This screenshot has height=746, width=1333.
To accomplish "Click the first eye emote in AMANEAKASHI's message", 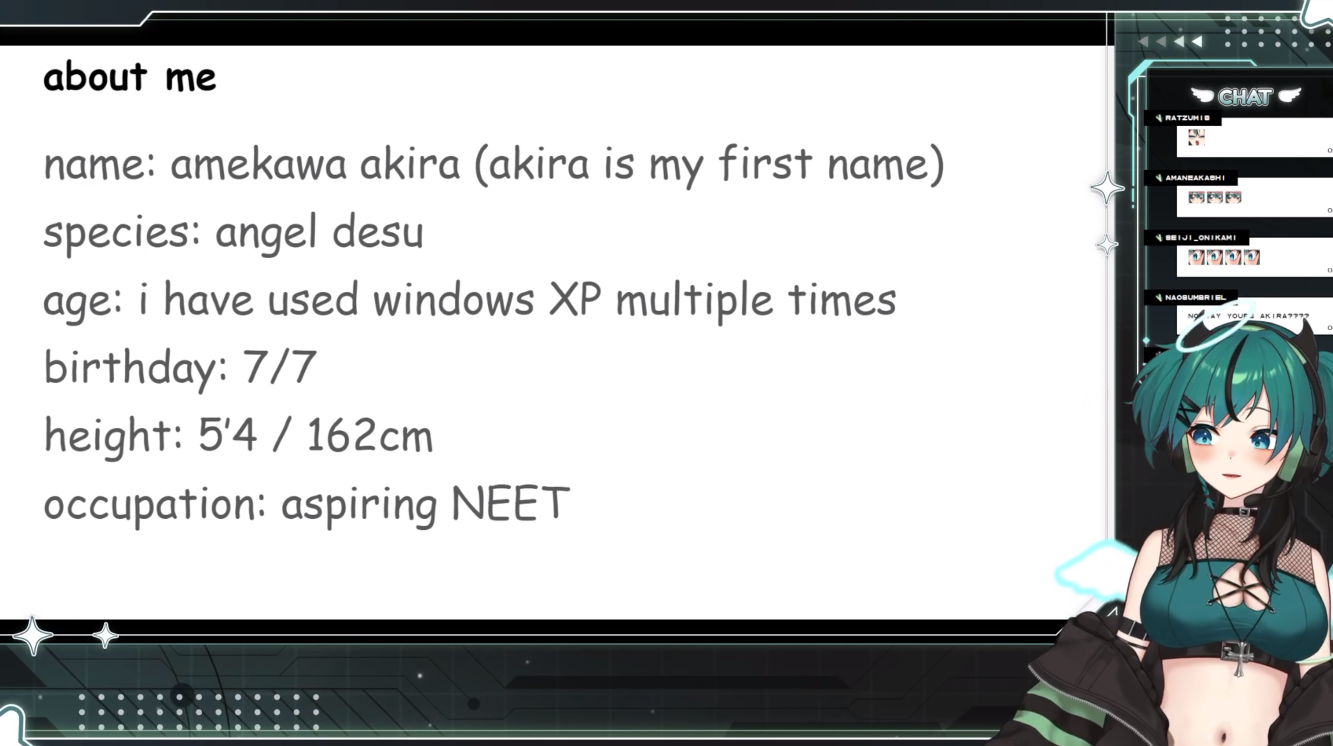I will [1196, 197].
